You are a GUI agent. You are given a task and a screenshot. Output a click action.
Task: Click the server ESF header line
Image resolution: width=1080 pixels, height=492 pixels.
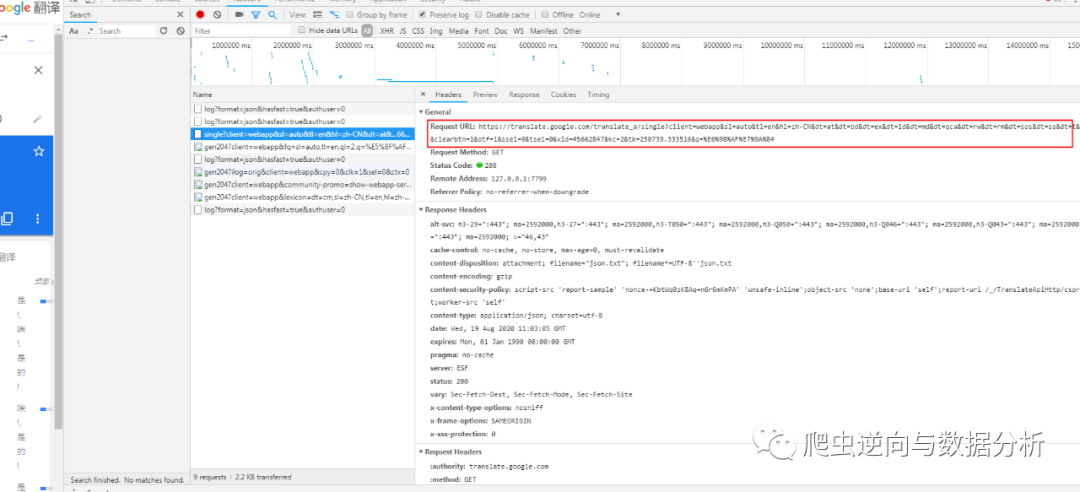point(449,369)
